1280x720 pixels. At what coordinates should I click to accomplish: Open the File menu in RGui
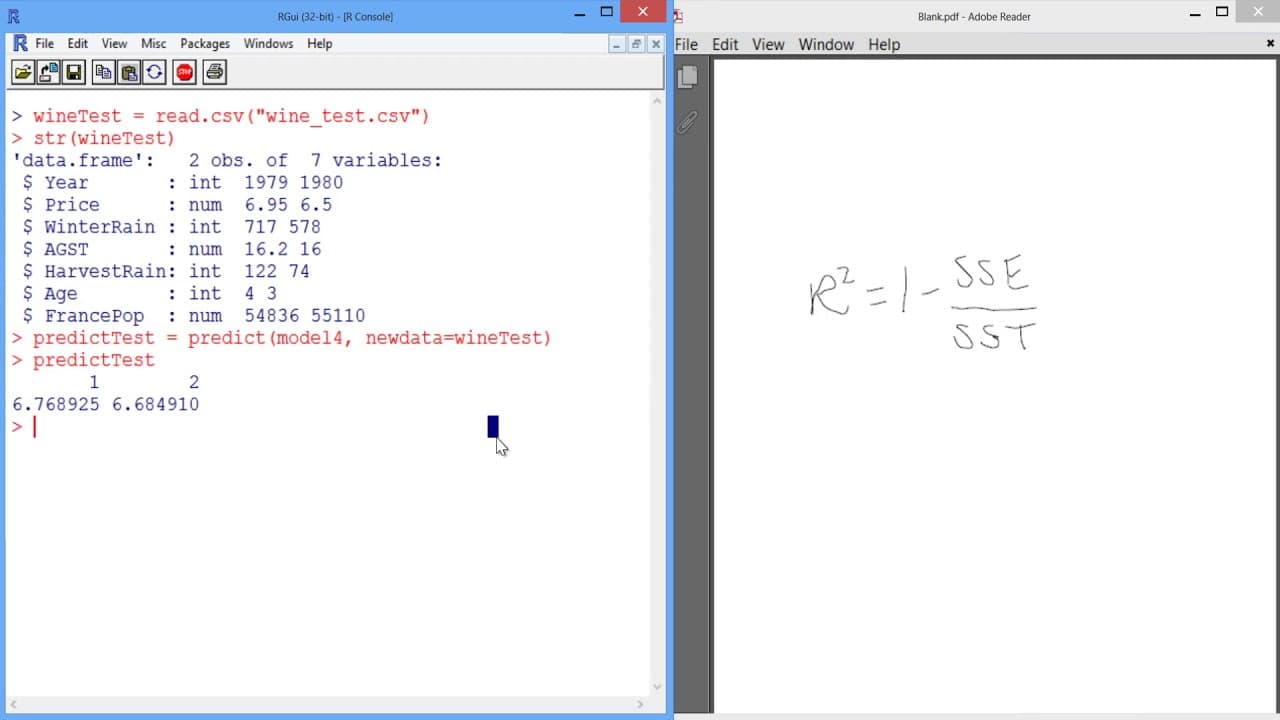point(45,44)
